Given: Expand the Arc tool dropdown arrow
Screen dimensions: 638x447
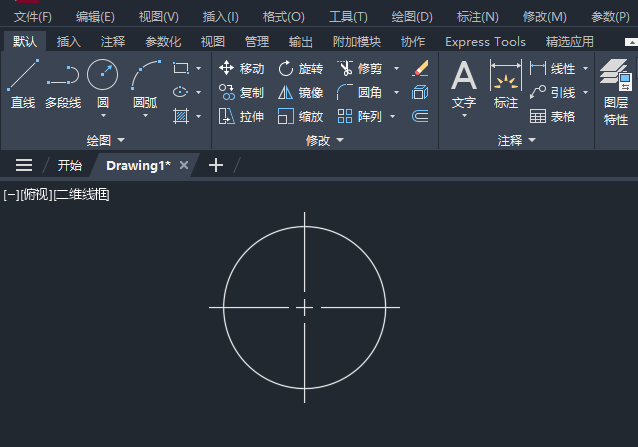Looking at the screenshot, I should [146, 116].
